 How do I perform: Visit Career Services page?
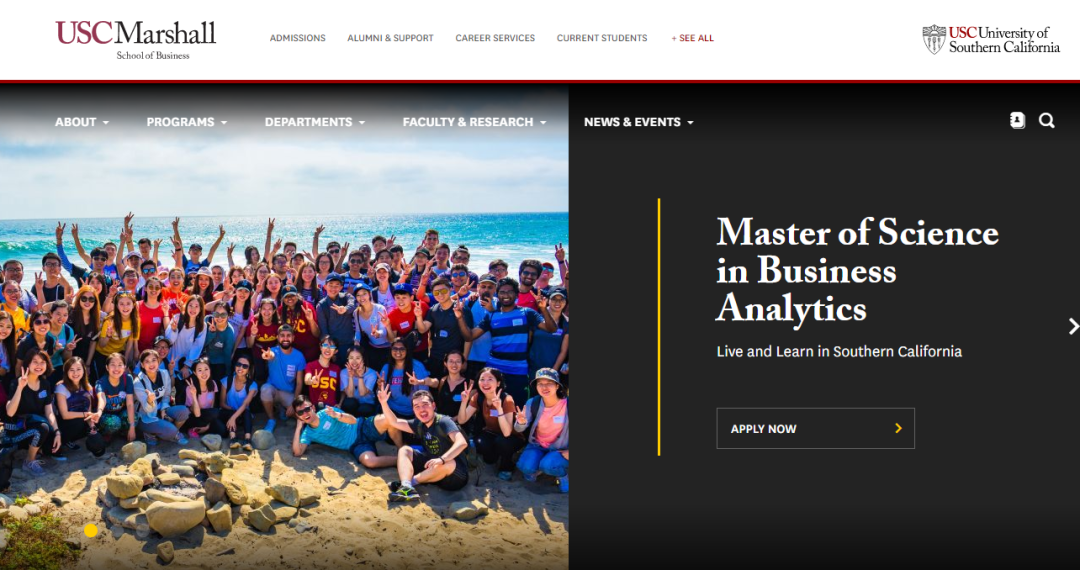pyautogui.click(x=495, y=38)
